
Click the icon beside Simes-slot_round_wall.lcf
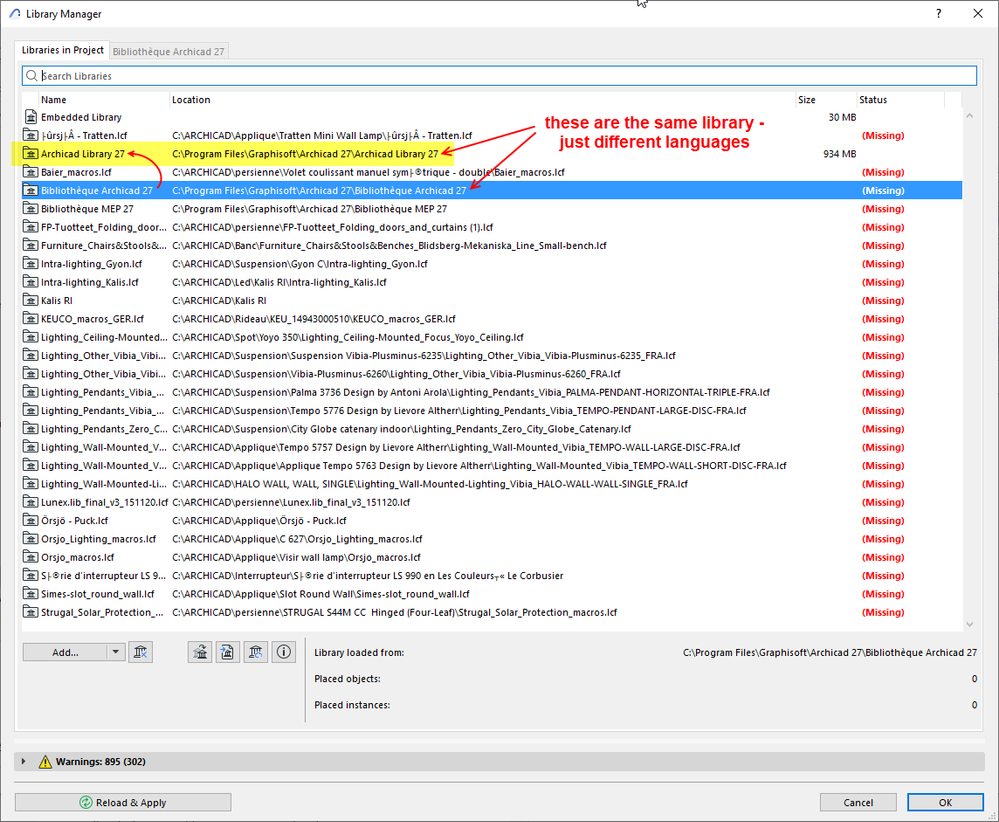[31, 594]
